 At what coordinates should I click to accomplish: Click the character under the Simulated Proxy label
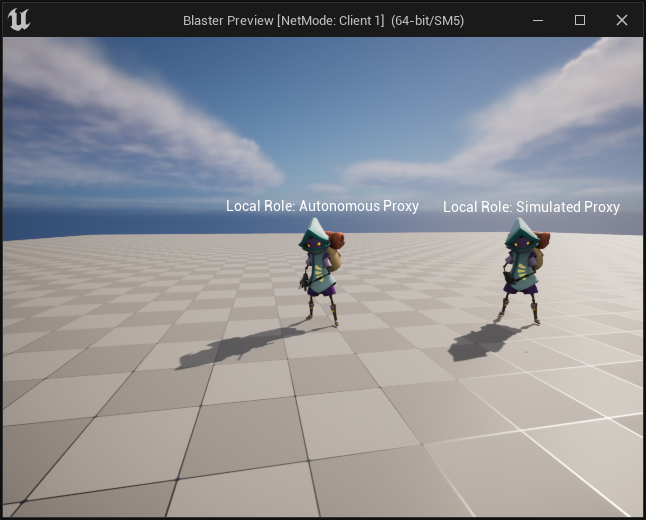coord(524,271)
